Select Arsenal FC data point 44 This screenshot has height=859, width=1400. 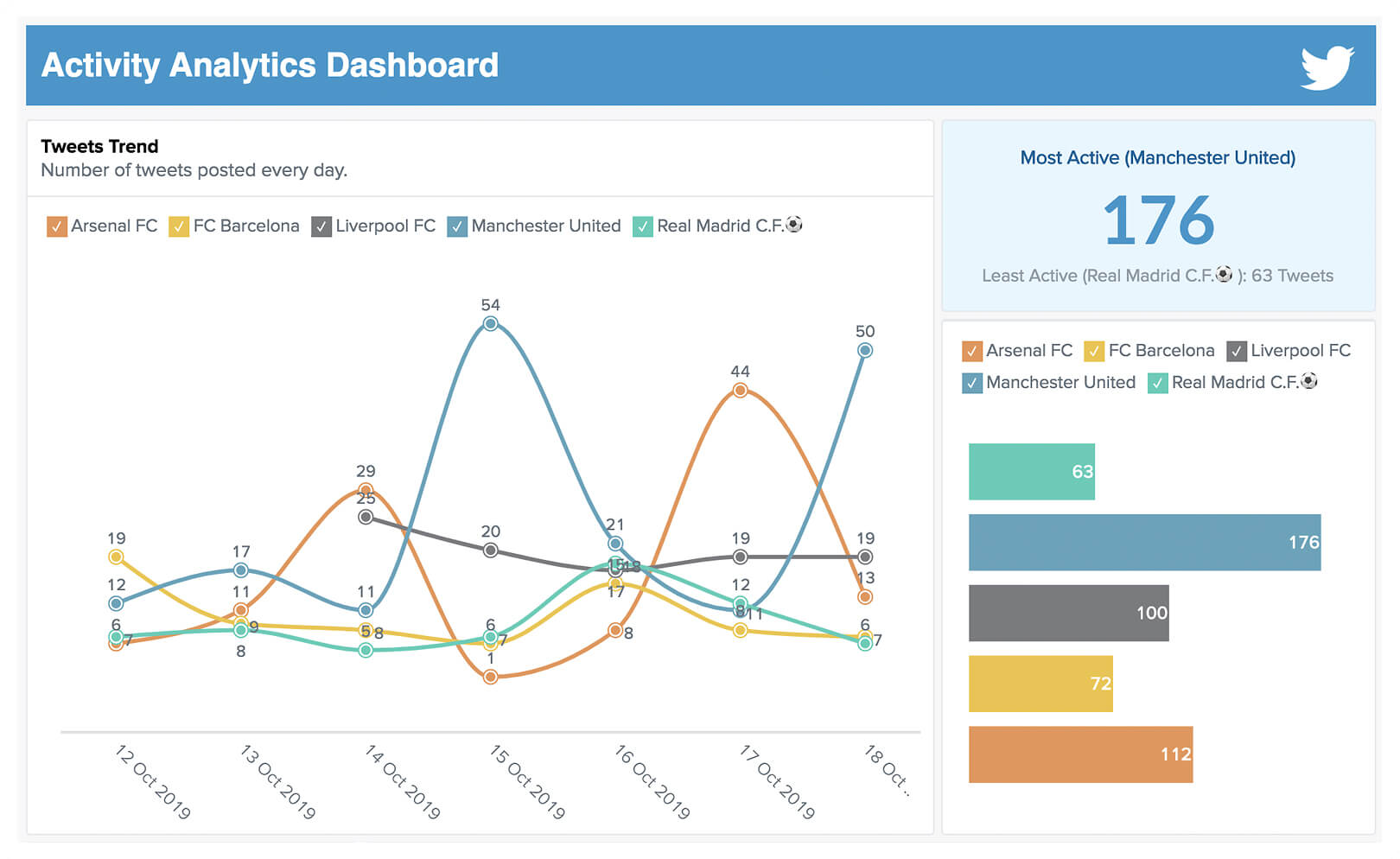point(740,391)
